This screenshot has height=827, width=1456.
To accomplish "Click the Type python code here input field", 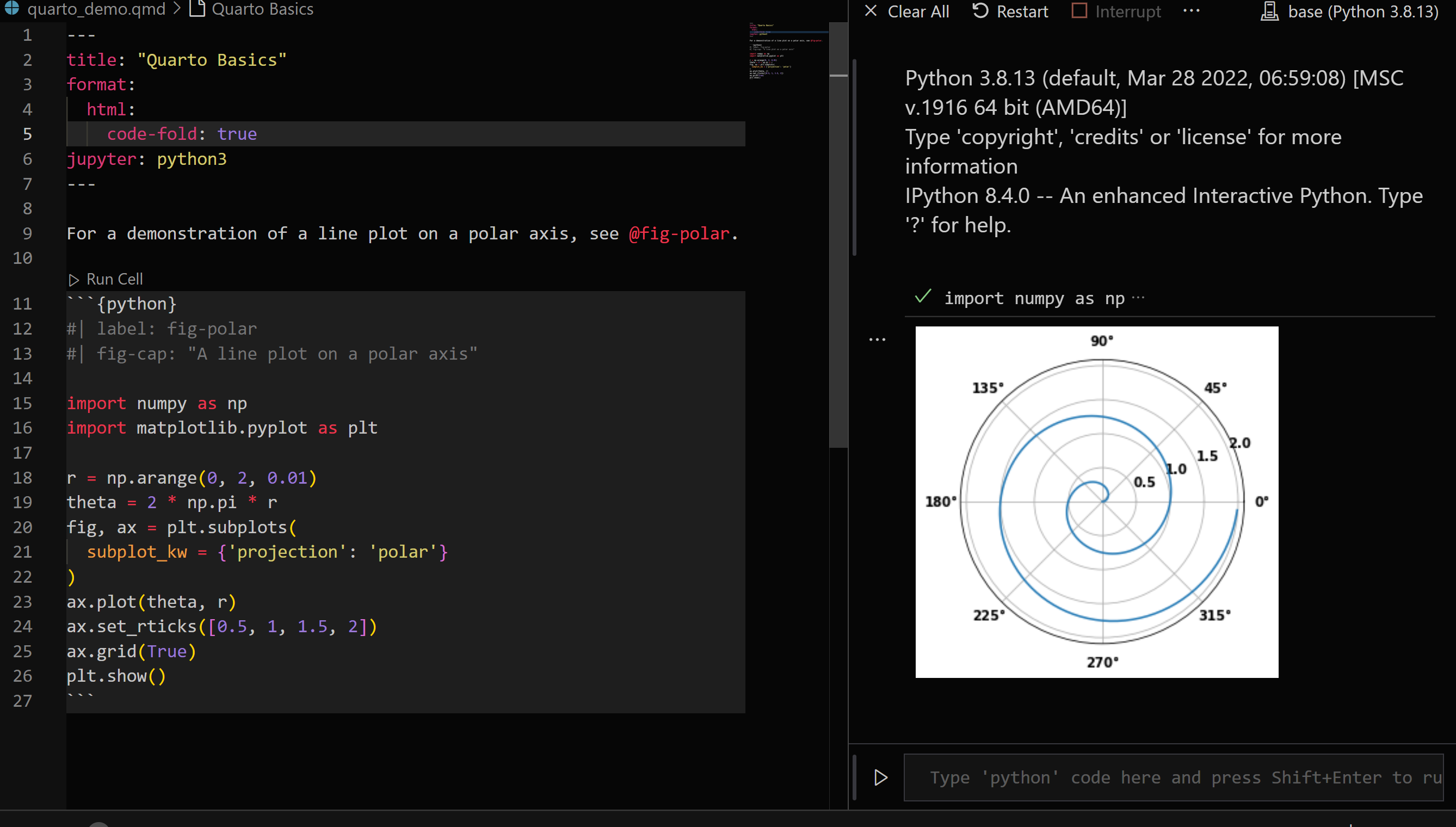I will coord(1136,777).
